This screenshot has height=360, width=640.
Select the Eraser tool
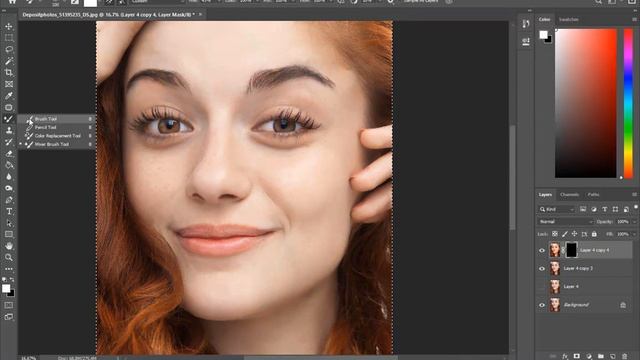pyautogui.click(x=9, y=154)
